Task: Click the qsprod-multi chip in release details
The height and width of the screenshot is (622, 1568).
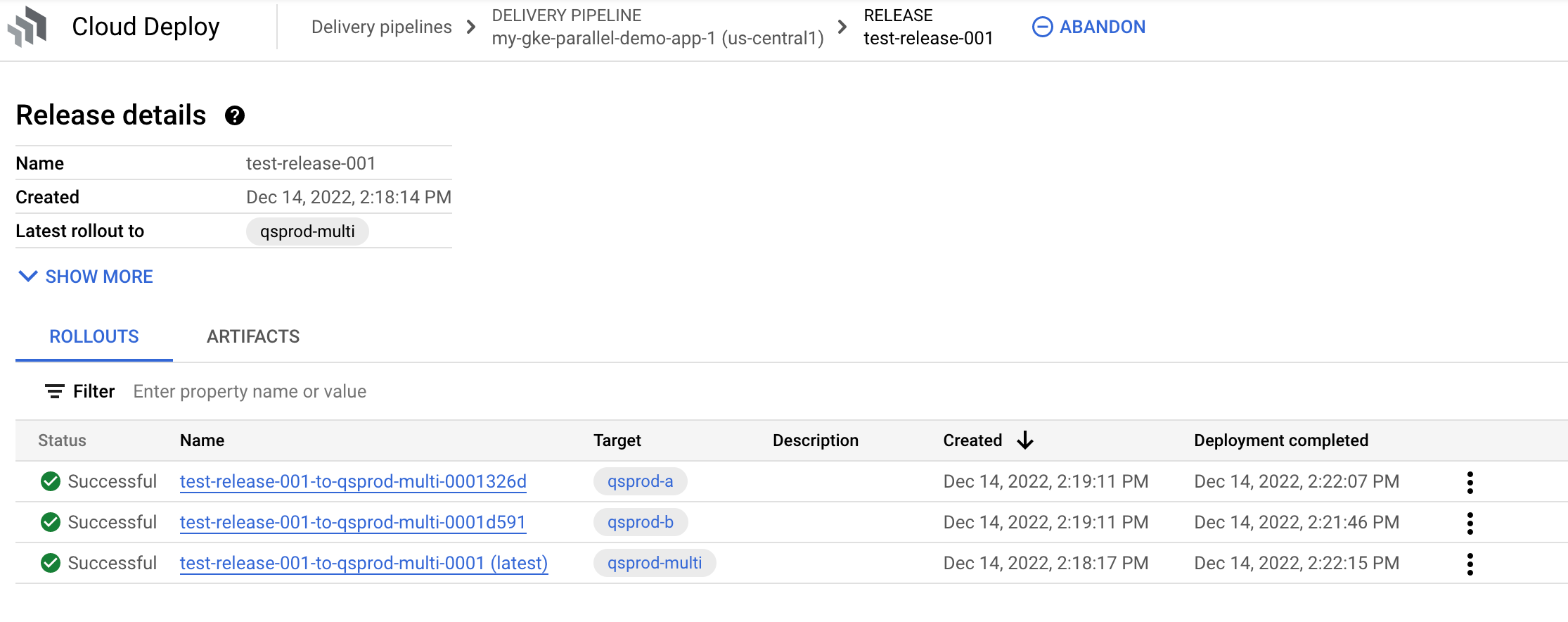Action: click(307, 231)
